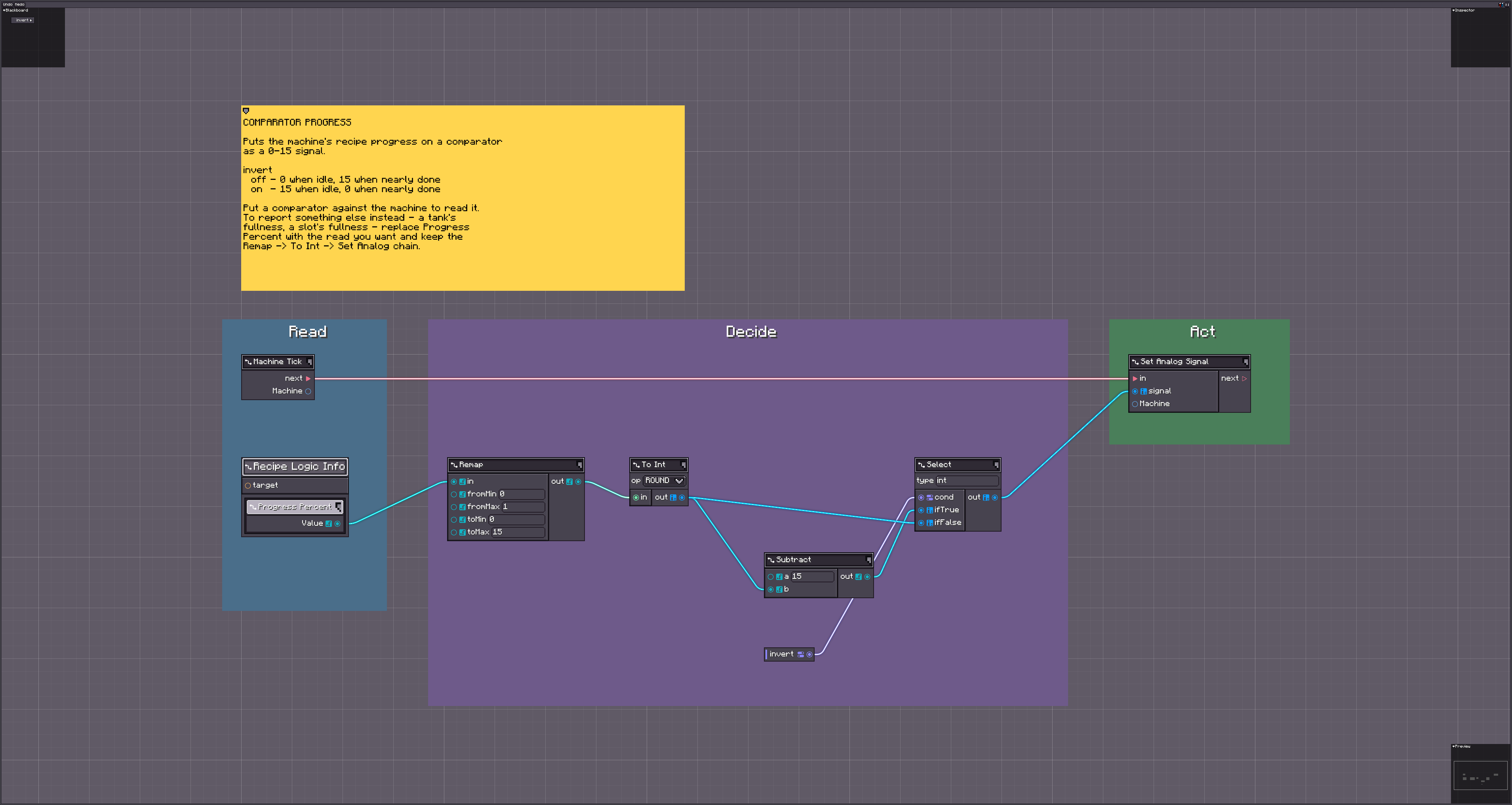Screen dimensions: 1512x805
Task: Click the Select out output port
Action: (x=995, y=498)
